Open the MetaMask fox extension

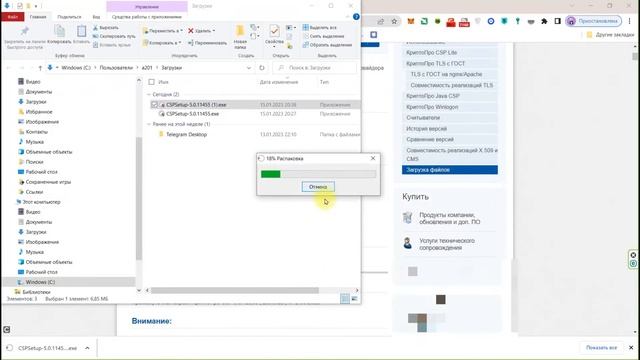(x=411, y=21)
